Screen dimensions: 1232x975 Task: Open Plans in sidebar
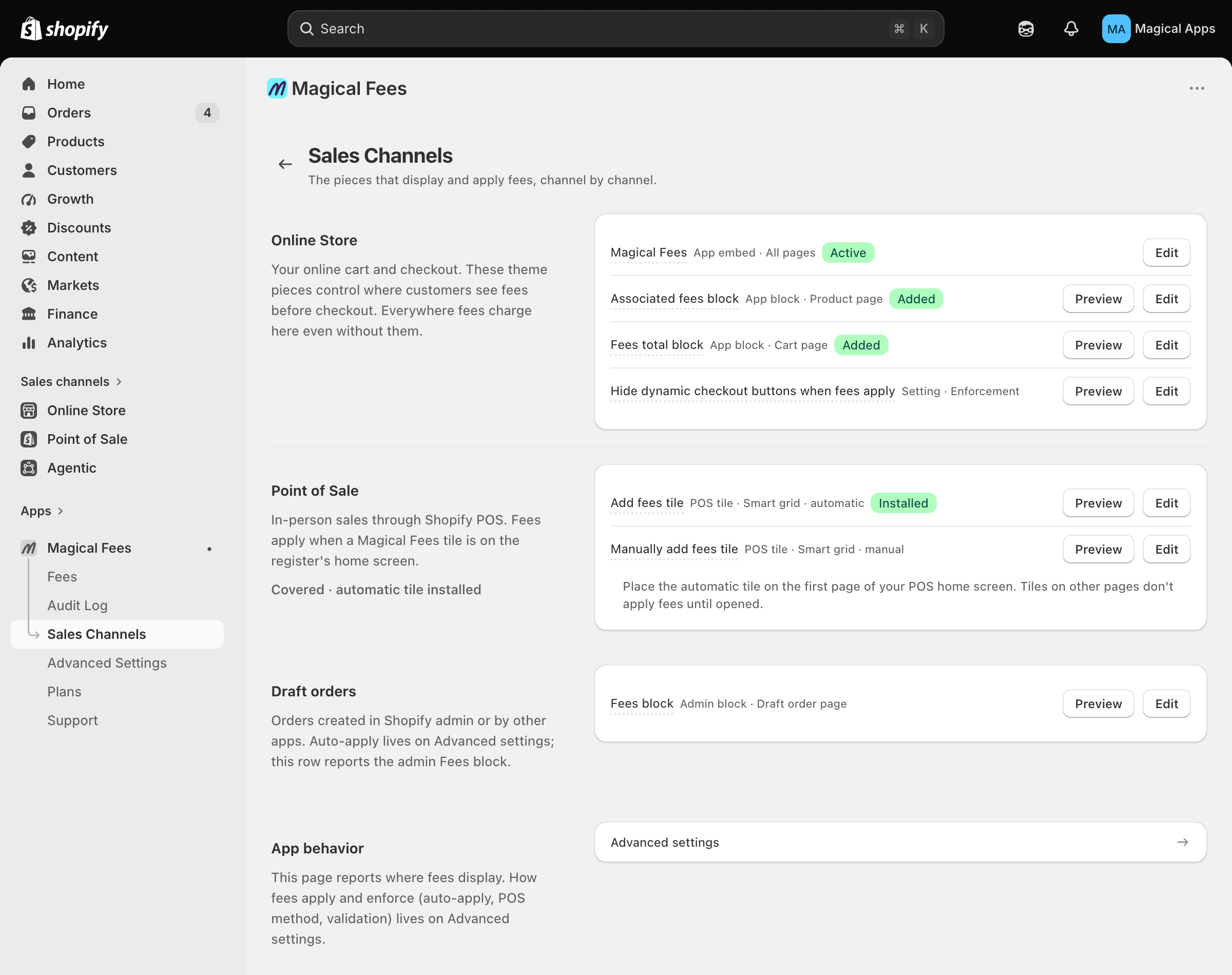tap(65, 692)
